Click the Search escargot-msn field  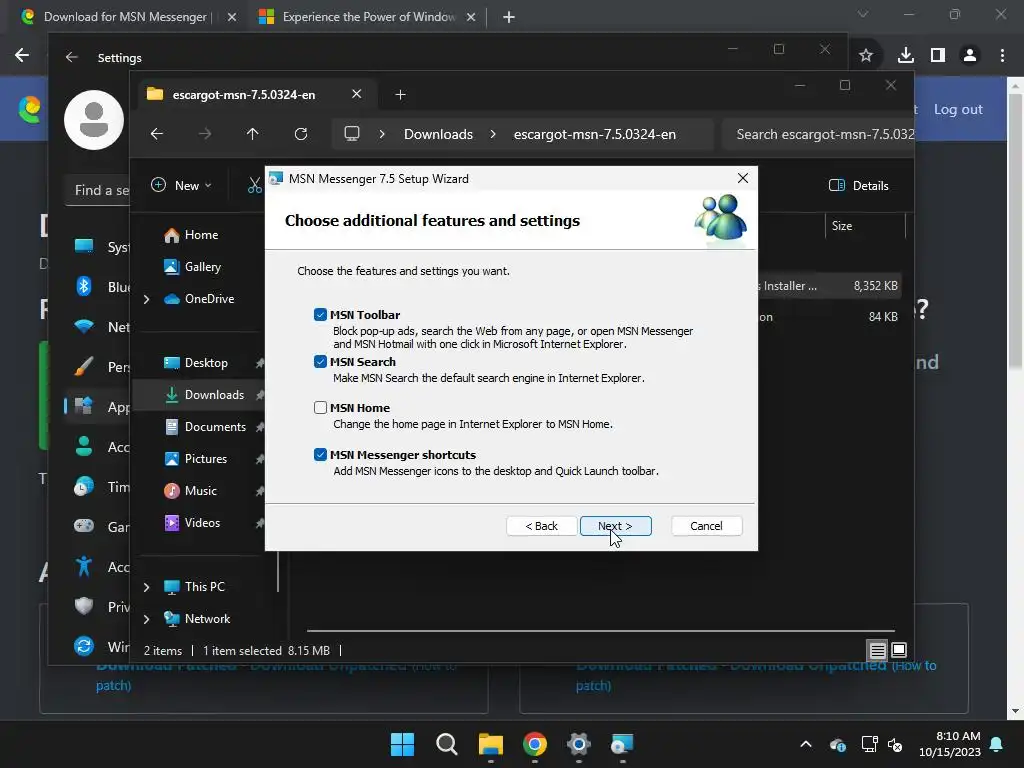(x=818, y=134)
